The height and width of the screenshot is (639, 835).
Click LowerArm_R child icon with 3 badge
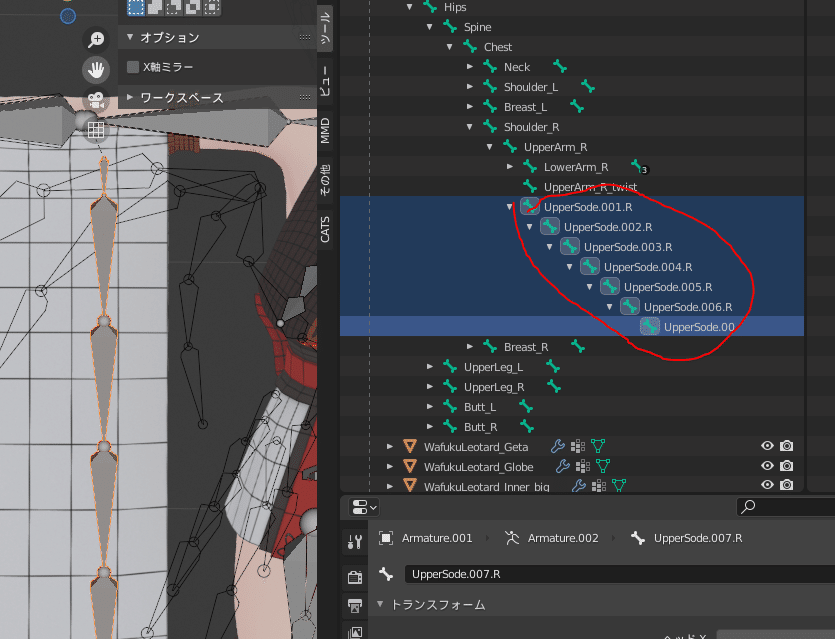tap(638, 166)
